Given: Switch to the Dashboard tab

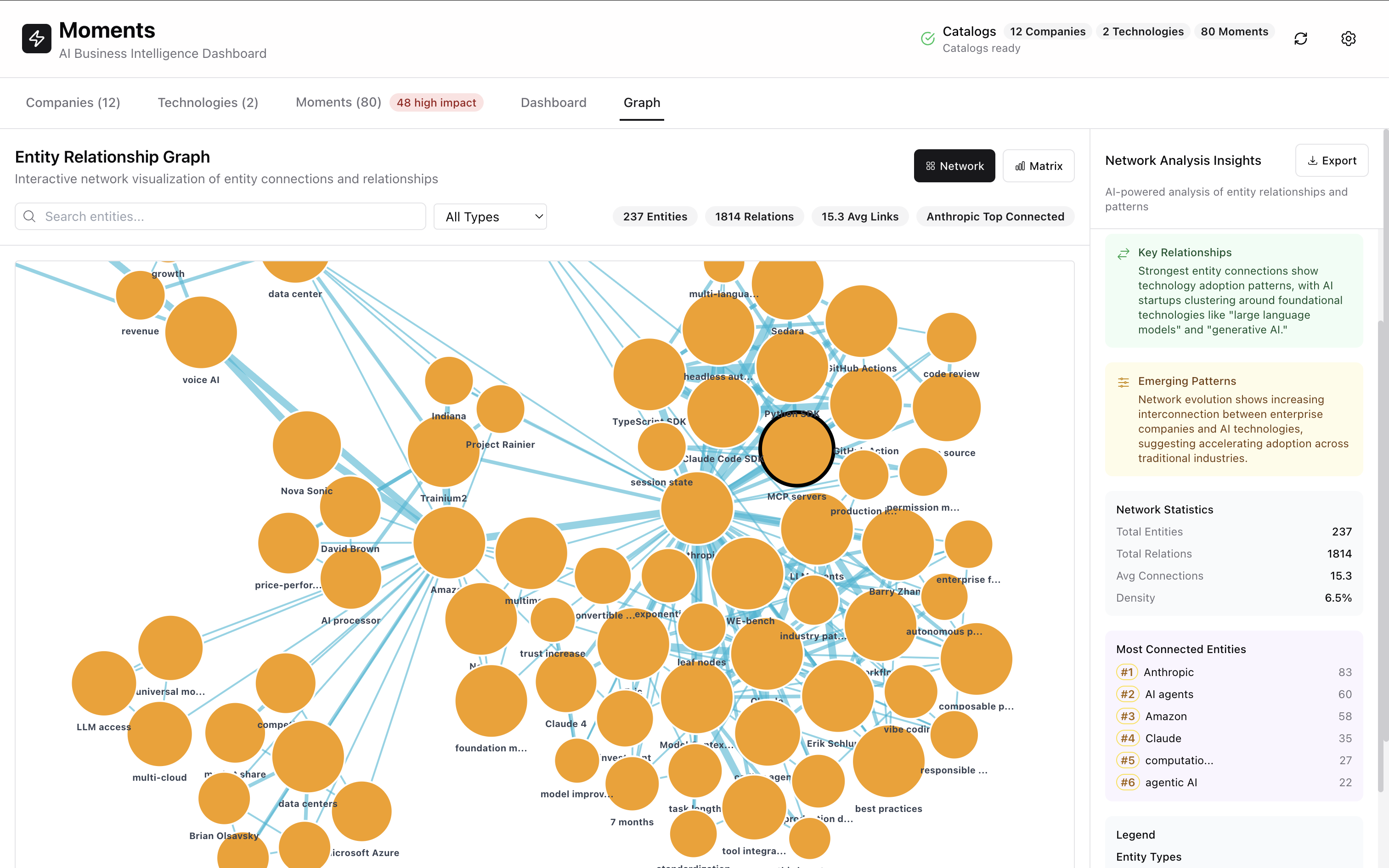Looking at the screenshot, I should click(553, 103).
